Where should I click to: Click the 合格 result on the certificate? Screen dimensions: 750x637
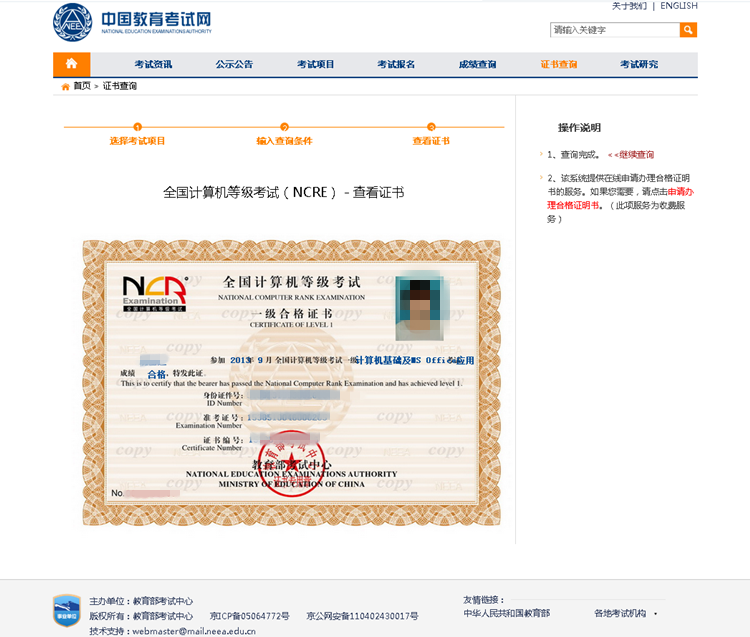coord(156,374)
